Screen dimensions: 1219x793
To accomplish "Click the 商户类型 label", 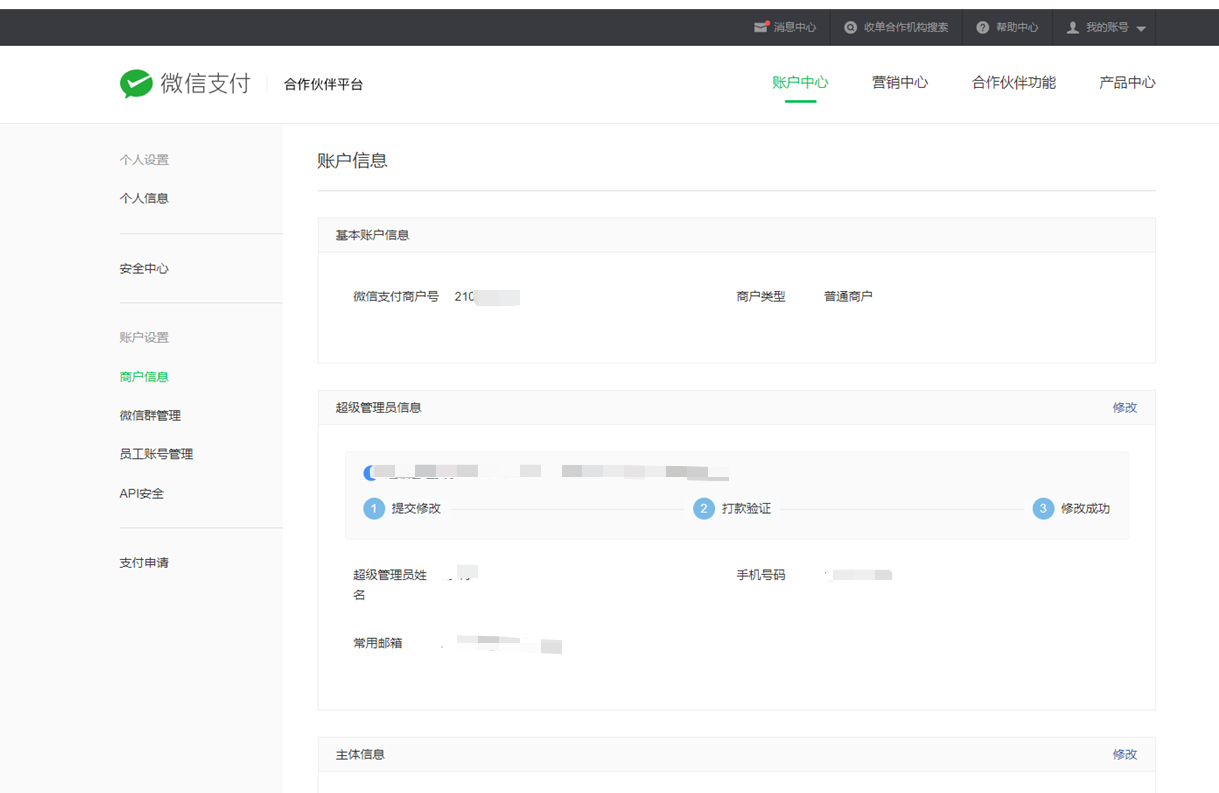I will point(761,297).
